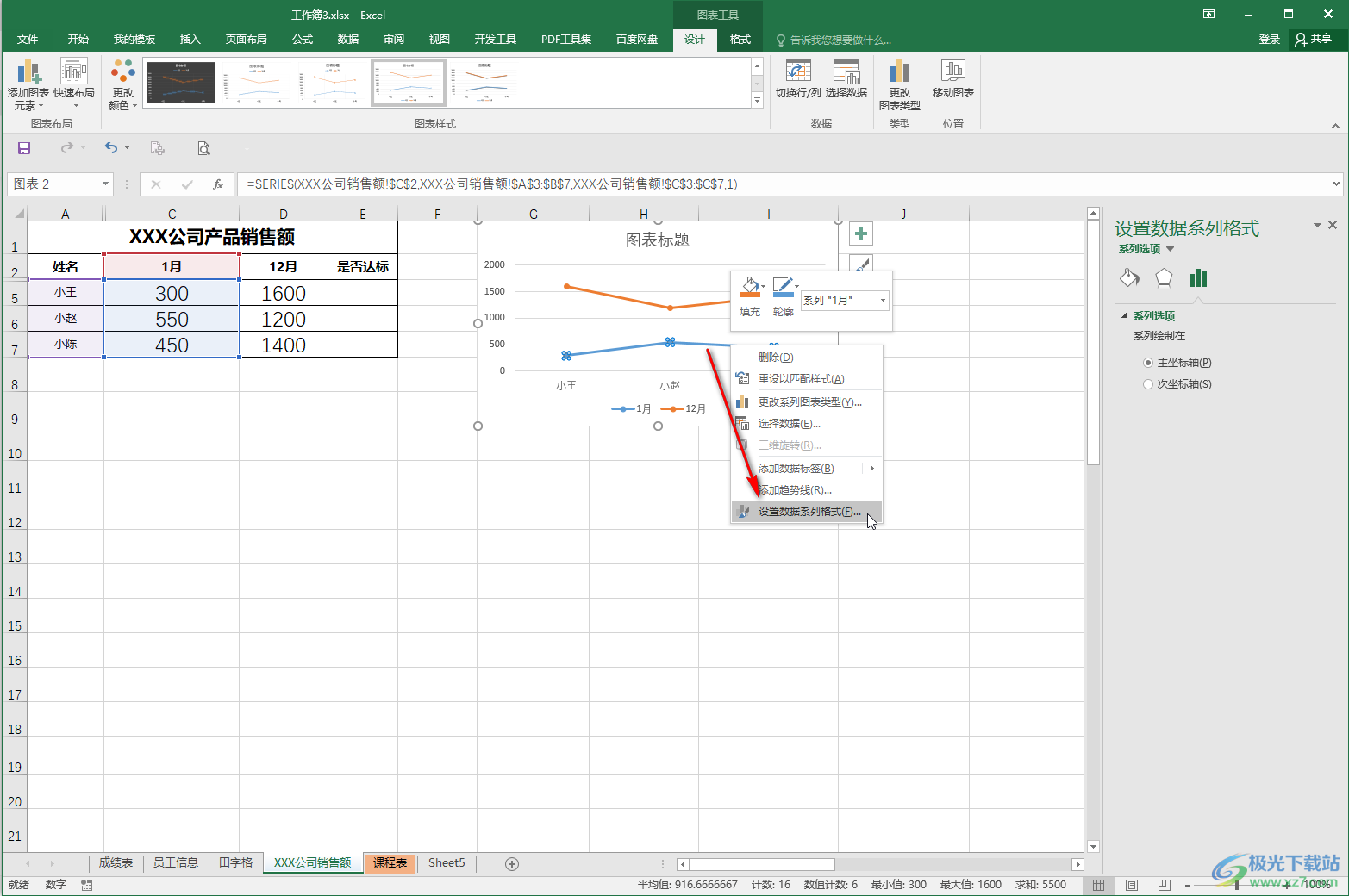Choose Reset to Match Style in menu
The width and height of the screenshot is (1349, 896).
pos(806,379)
